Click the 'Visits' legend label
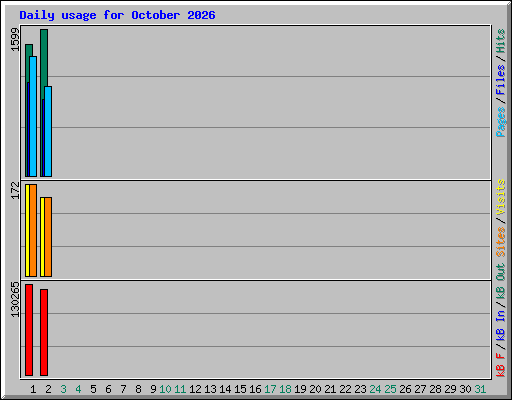The width and height of the screenshot is (512, 400). click(500, 197)
